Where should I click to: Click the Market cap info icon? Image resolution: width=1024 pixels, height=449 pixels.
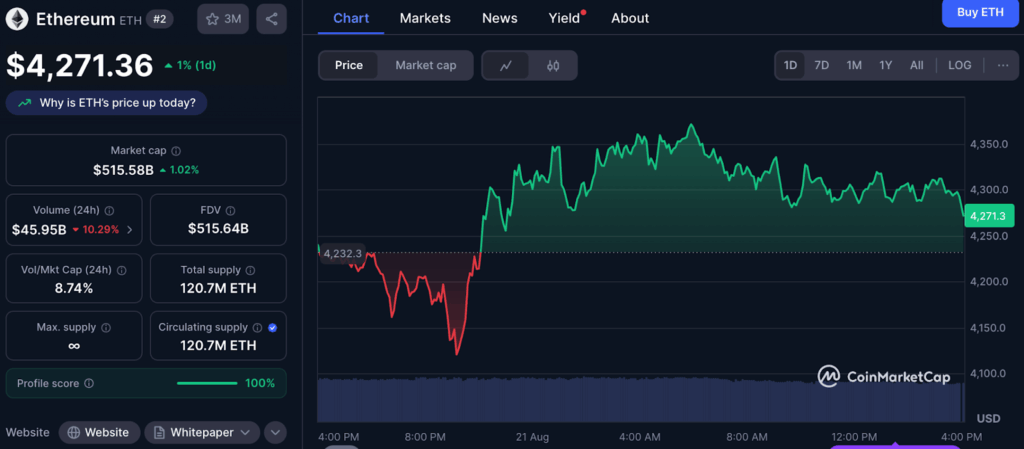point(176,150)
